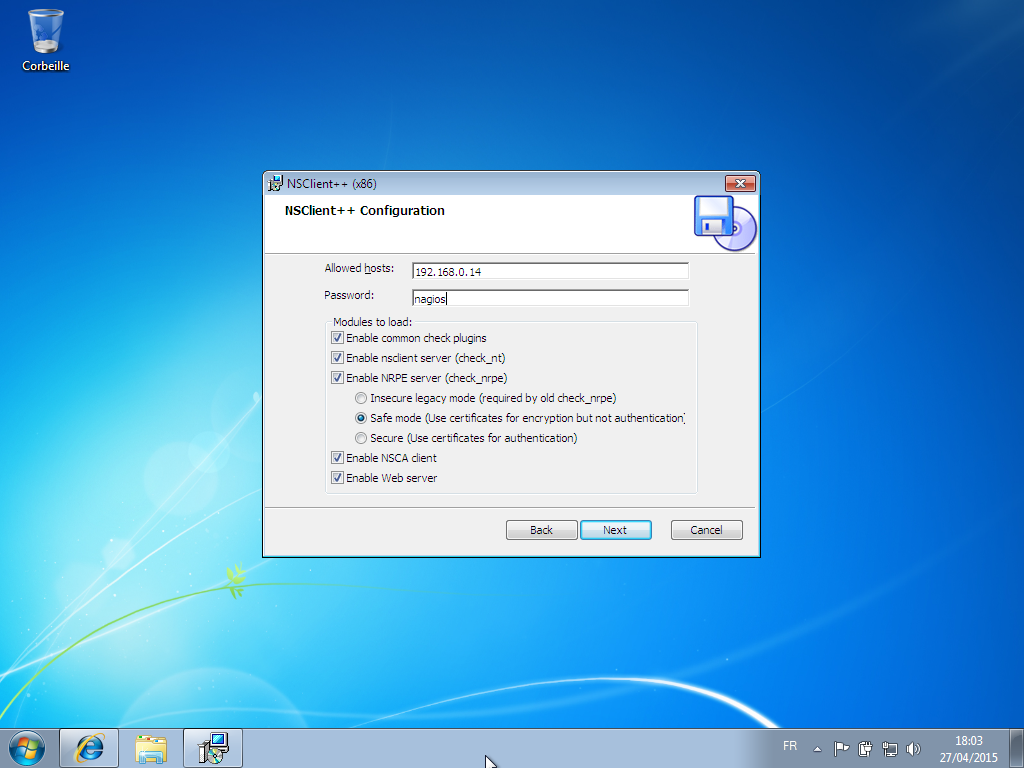Click the Password label text
Image resolution: width=1024 pixels, height=768 pixels.
tap(349, 295)
